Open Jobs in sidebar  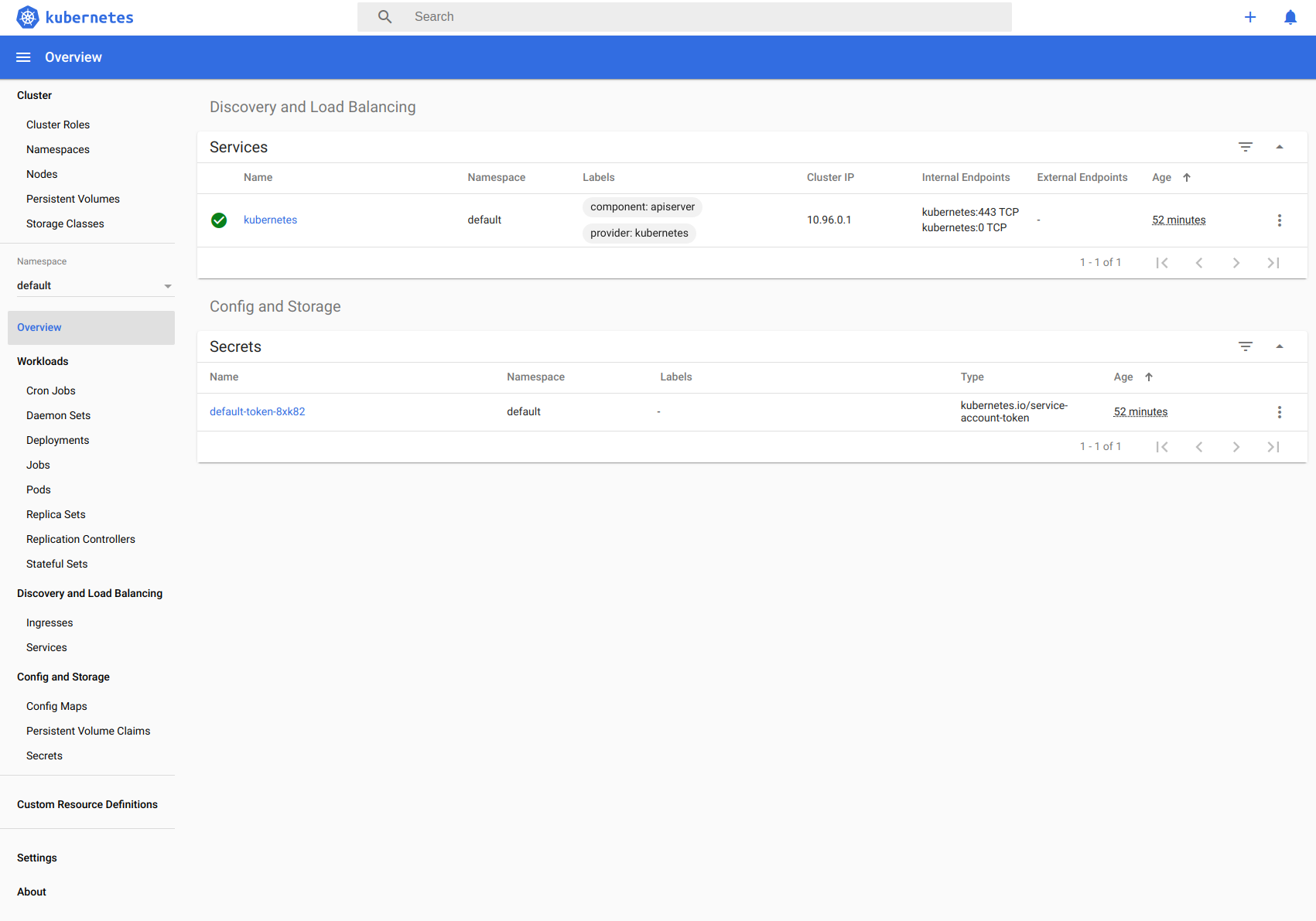pyautogui.click(x=38, y=465)
